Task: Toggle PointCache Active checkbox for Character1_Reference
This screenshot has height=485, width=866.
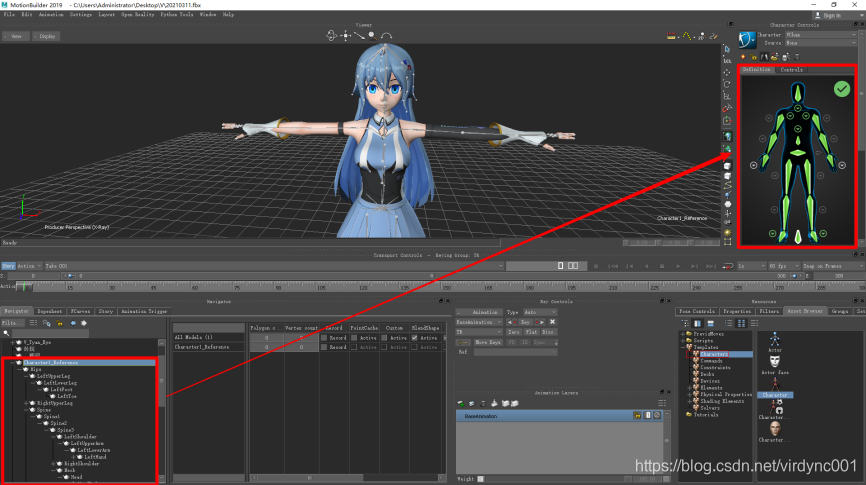Action: [354, 347]
